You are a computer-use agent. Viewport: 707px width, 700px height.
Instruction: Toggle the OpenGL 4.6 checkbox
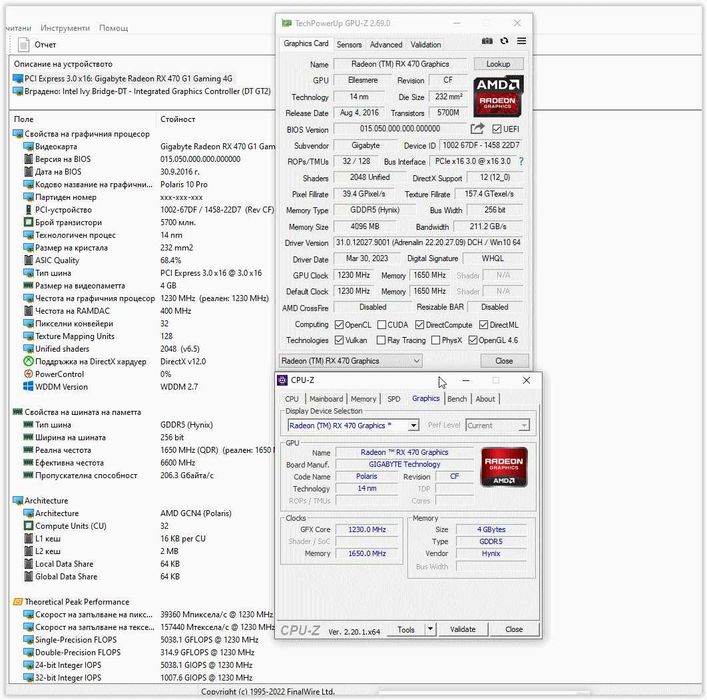click(x=473, y=340)
